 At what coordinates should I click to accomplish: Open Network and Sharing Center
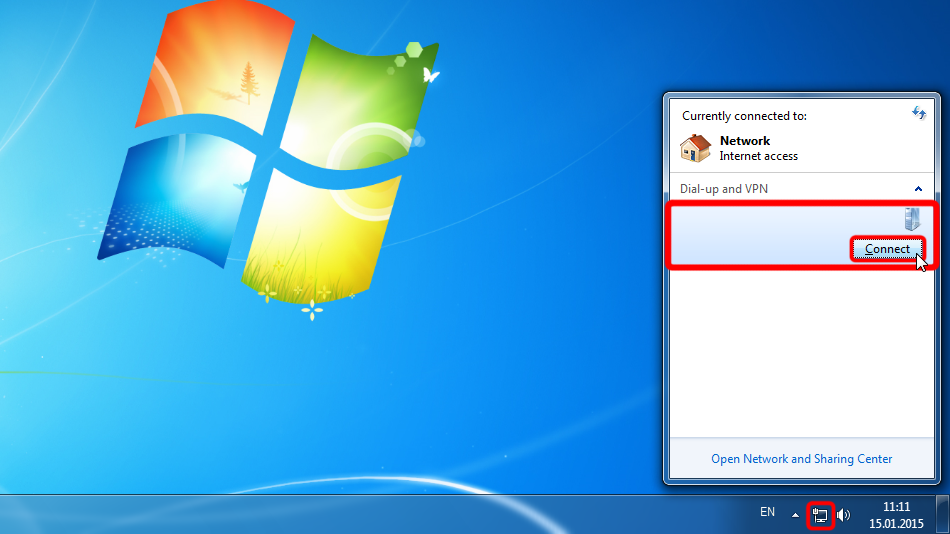[801, 459]
